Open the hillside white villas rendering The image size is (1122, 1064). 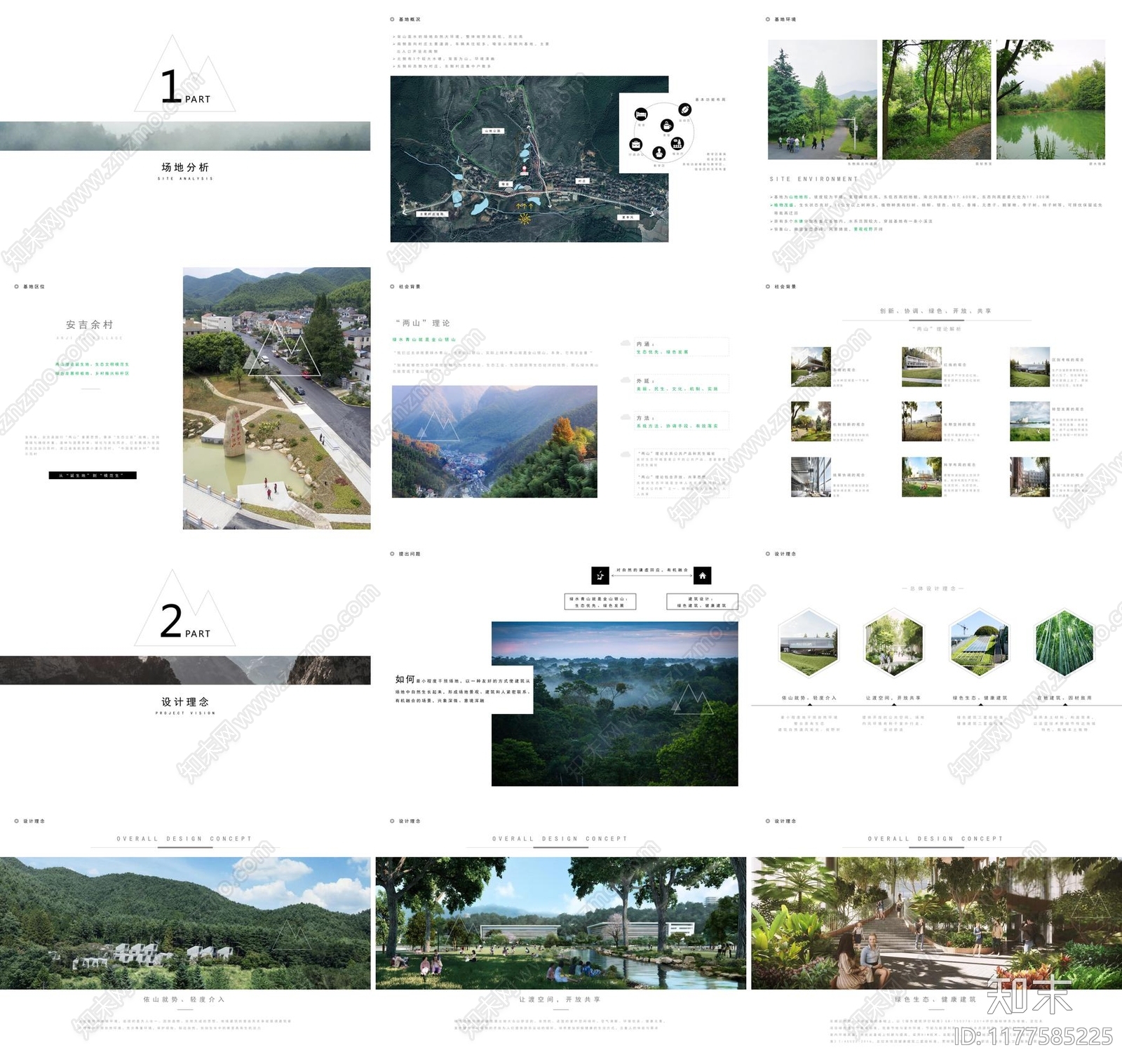click(185, 923)
